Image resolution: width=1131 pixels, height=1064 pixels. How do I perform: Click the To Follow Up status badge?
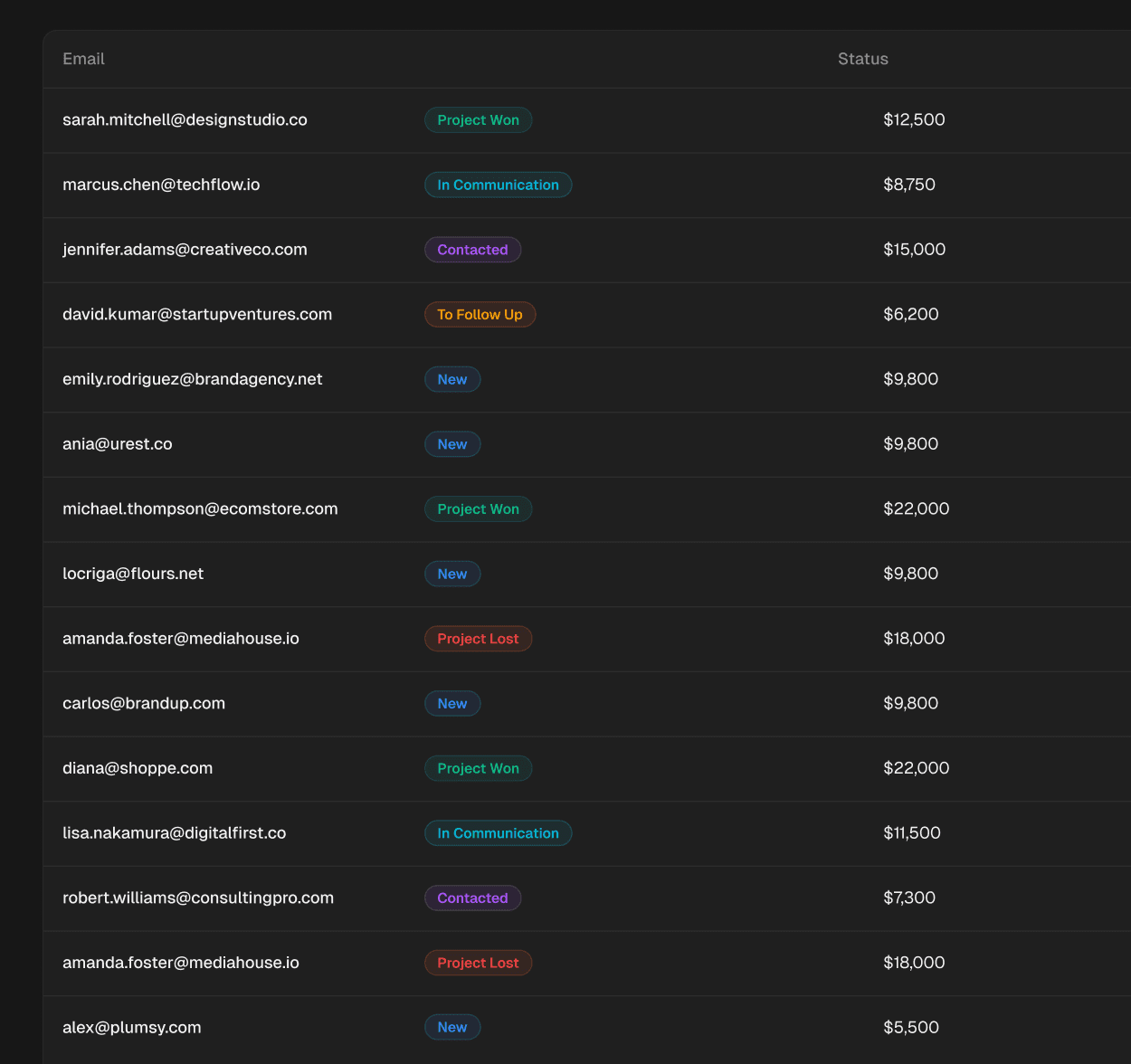[480, 315]
